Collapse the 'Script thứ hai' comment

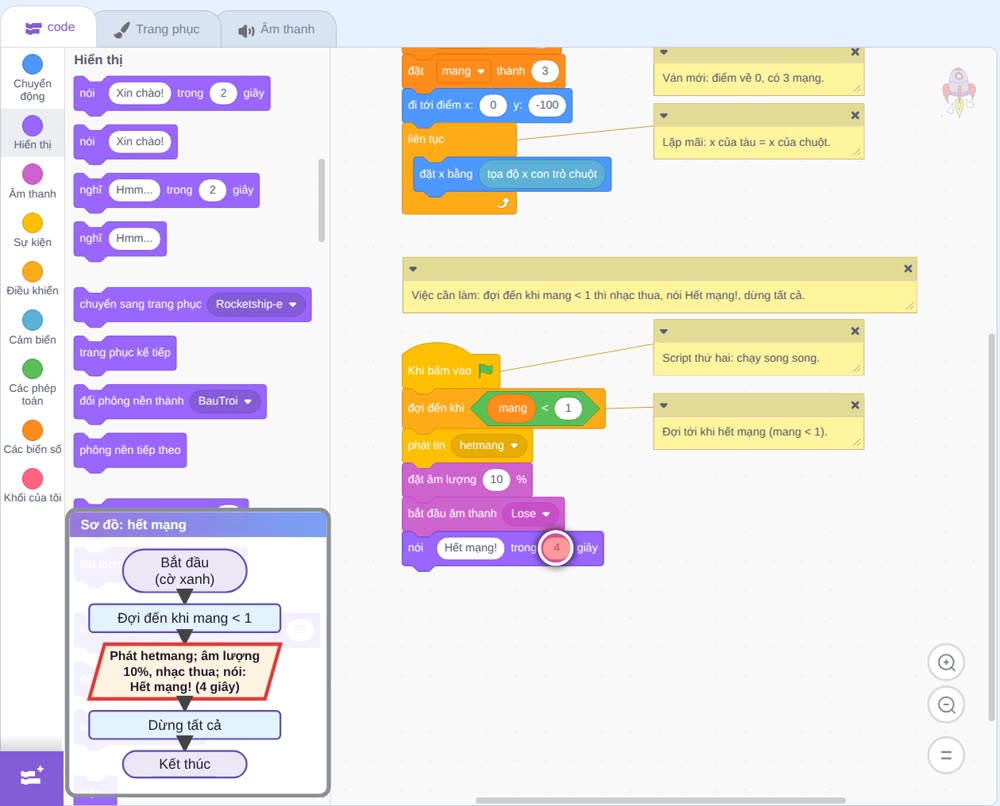pos(663,331)
